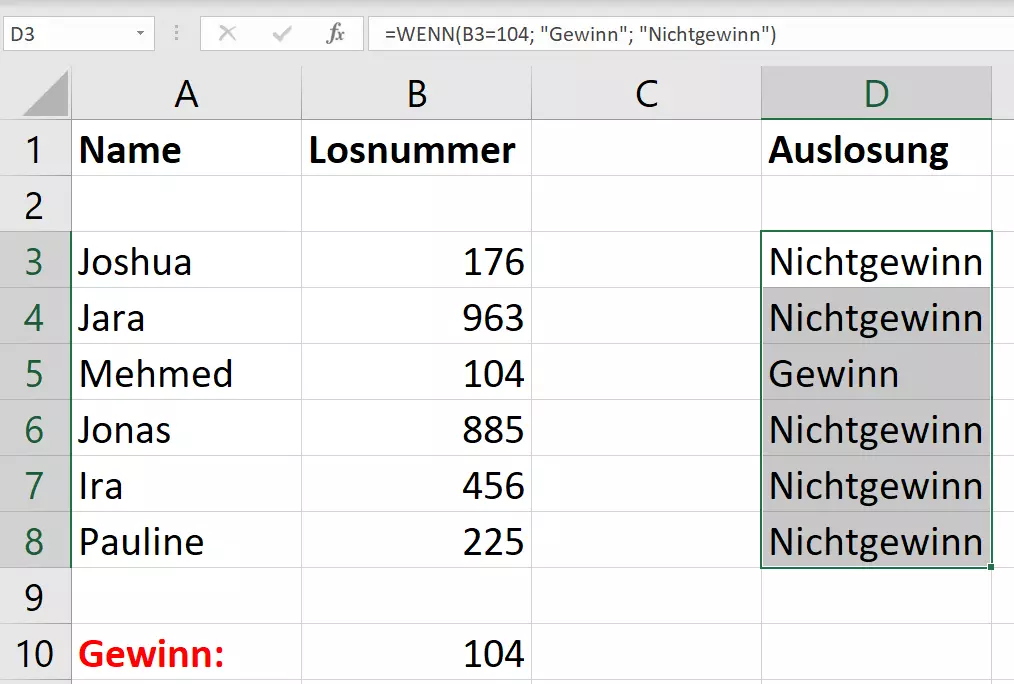Select row 7 header

point(35,485)
